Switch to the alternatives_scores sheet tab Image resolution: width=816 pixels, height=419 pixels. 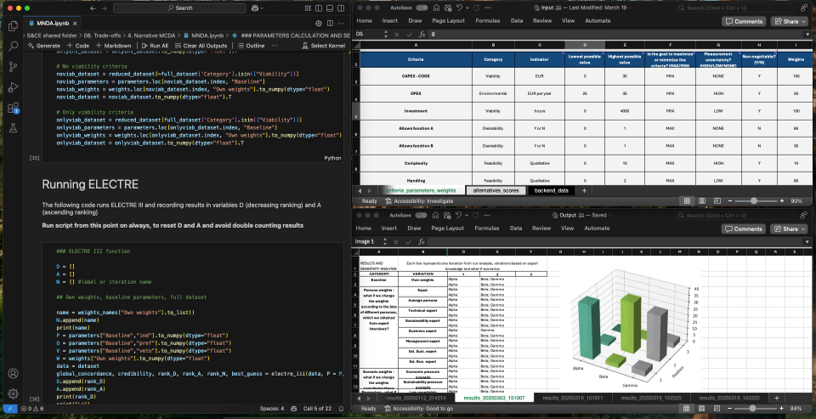(496, 190)
